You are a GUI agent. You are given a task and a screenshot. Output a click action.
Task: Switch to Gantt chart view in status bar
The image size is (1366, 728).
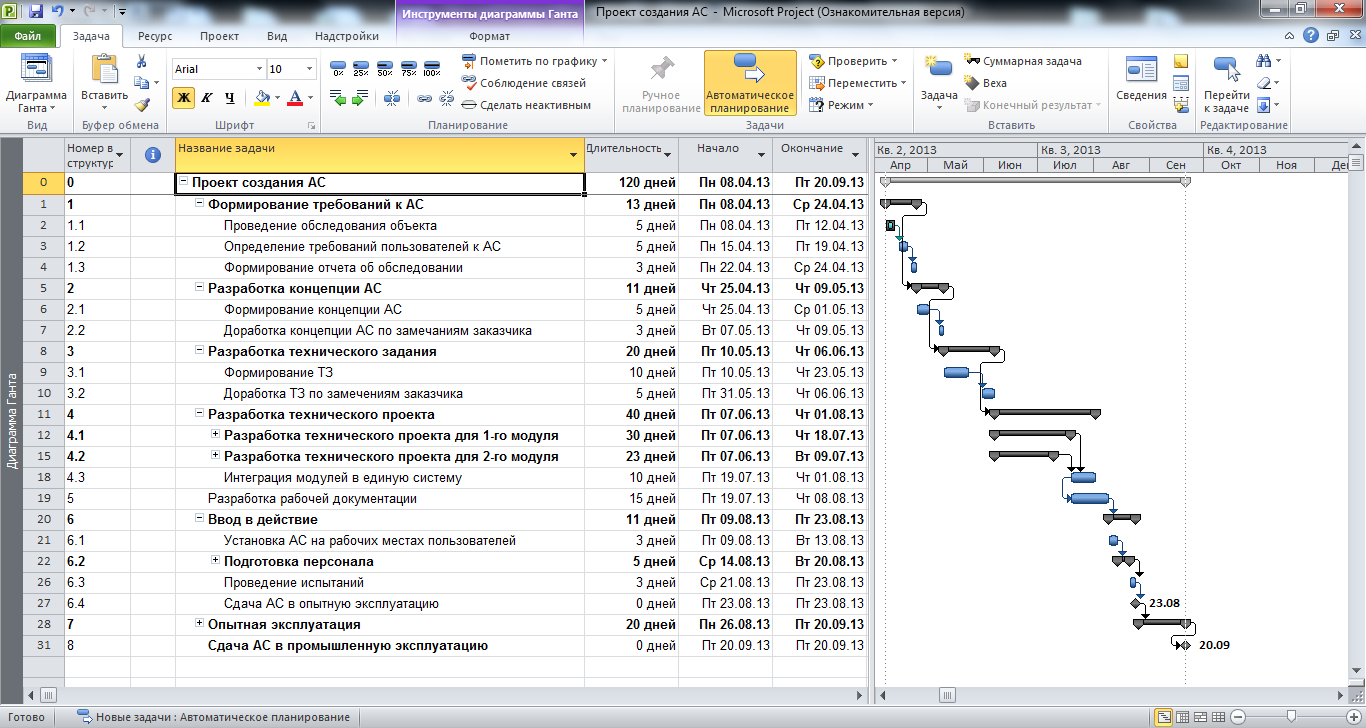1164,717
